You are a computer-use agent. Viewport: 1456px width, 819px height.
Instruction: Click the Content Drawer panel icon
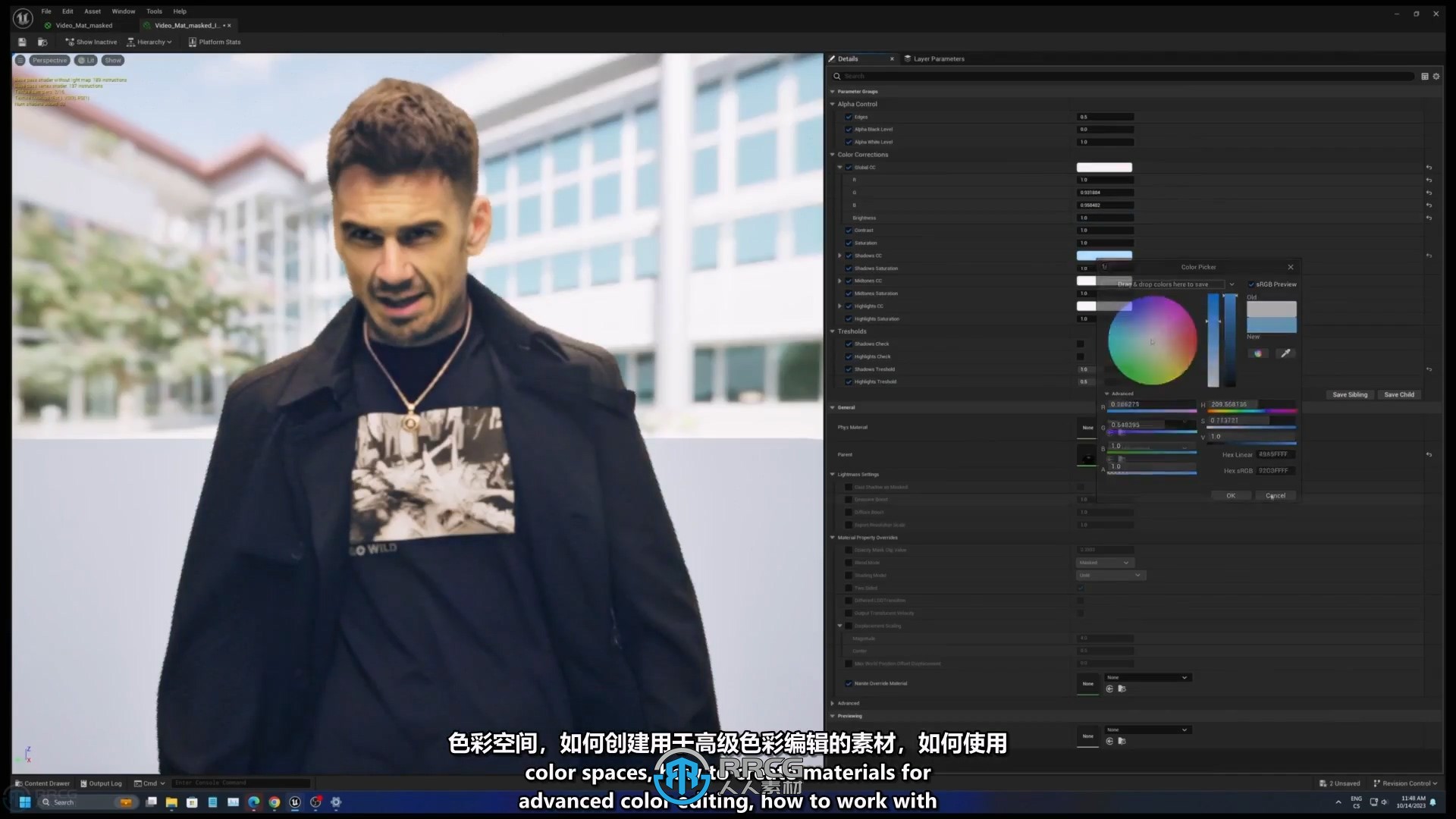(20, 783)
